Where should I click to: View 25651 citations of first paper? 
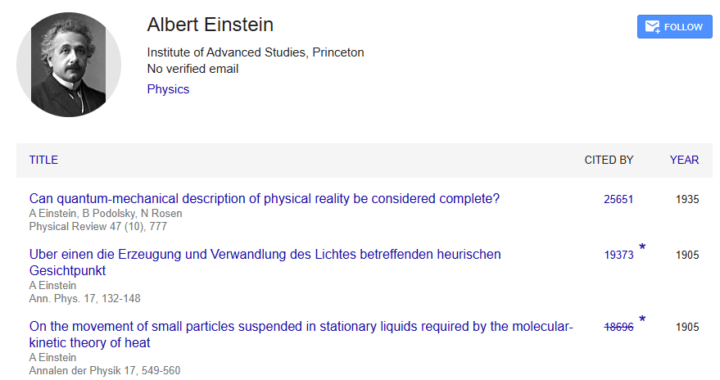619,199
